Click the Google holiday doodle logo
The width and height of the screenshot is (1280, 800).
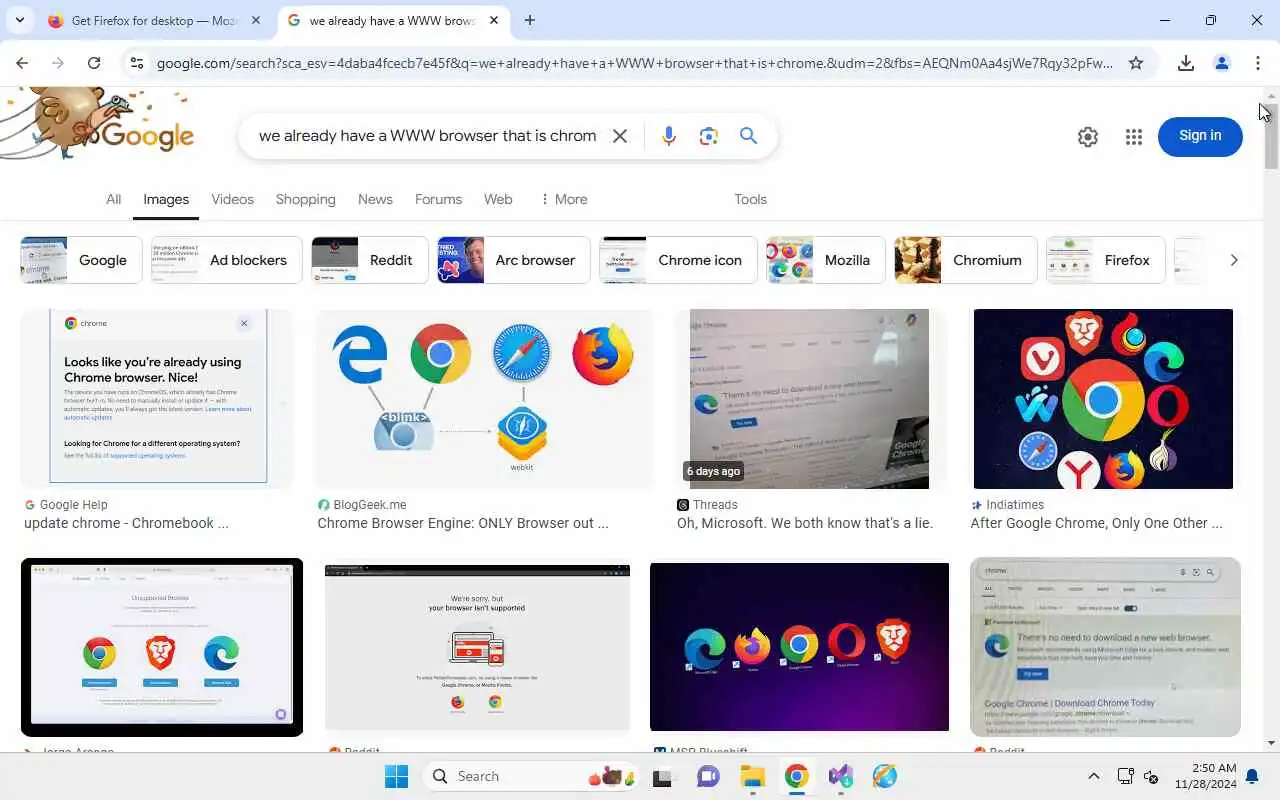click(98, 125)
